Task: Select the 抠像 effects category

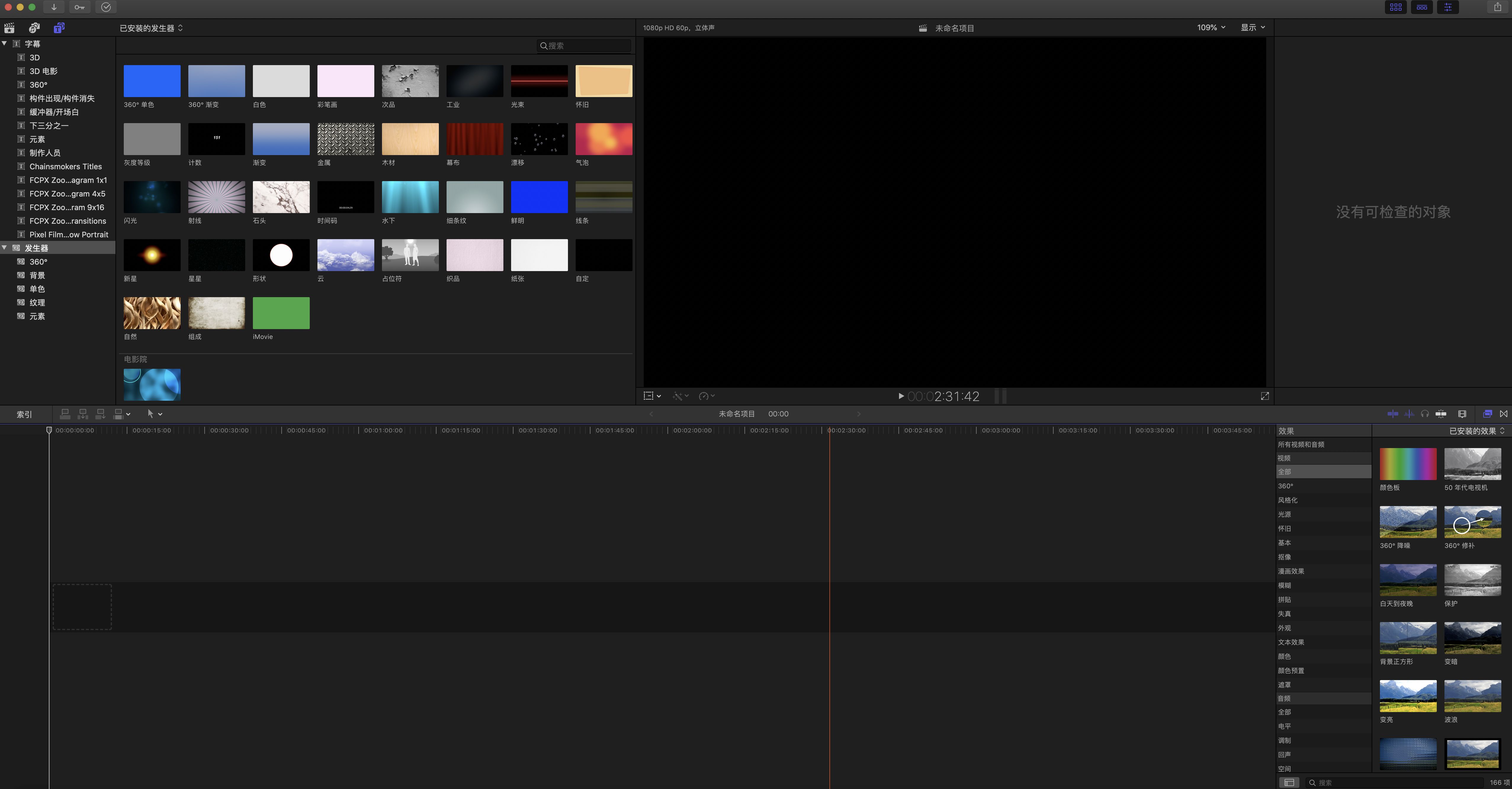Action: (x=1324, y=557)
